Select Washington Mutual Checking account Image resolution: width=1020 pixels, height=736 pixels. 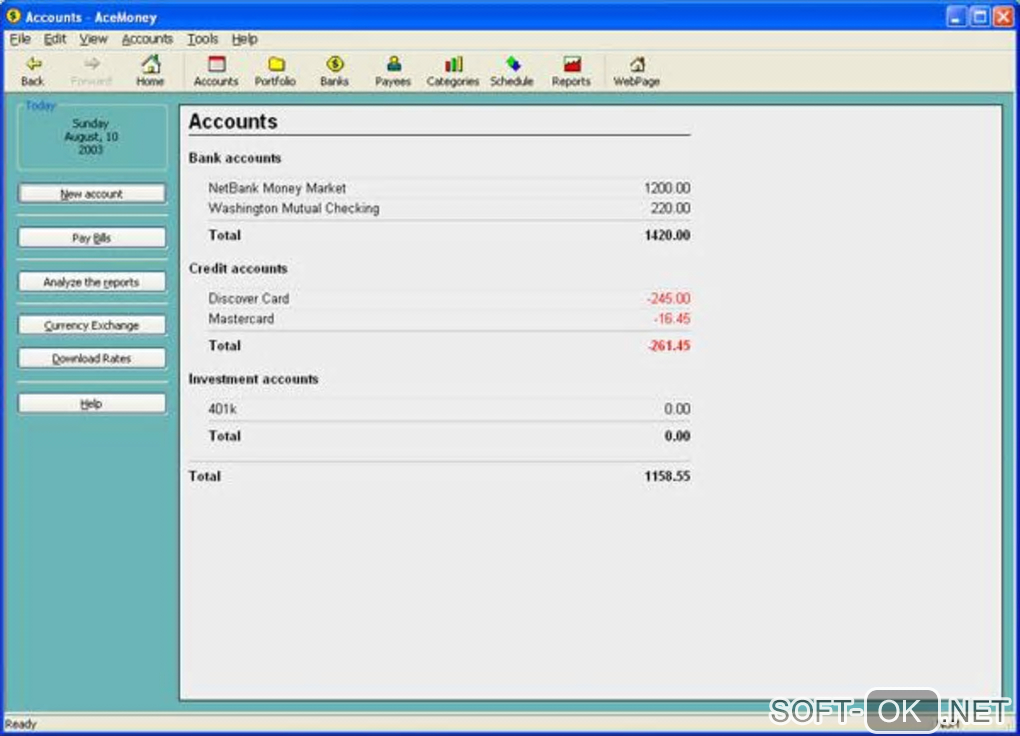tap(294, 208)
